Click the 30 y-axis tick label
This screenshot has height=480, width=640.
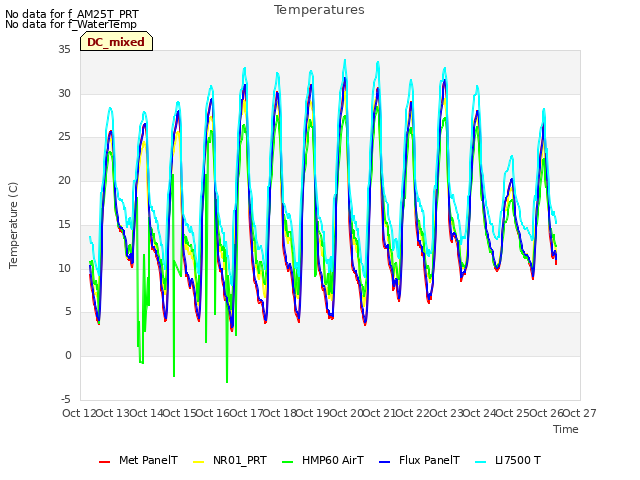tap(64, 93)
